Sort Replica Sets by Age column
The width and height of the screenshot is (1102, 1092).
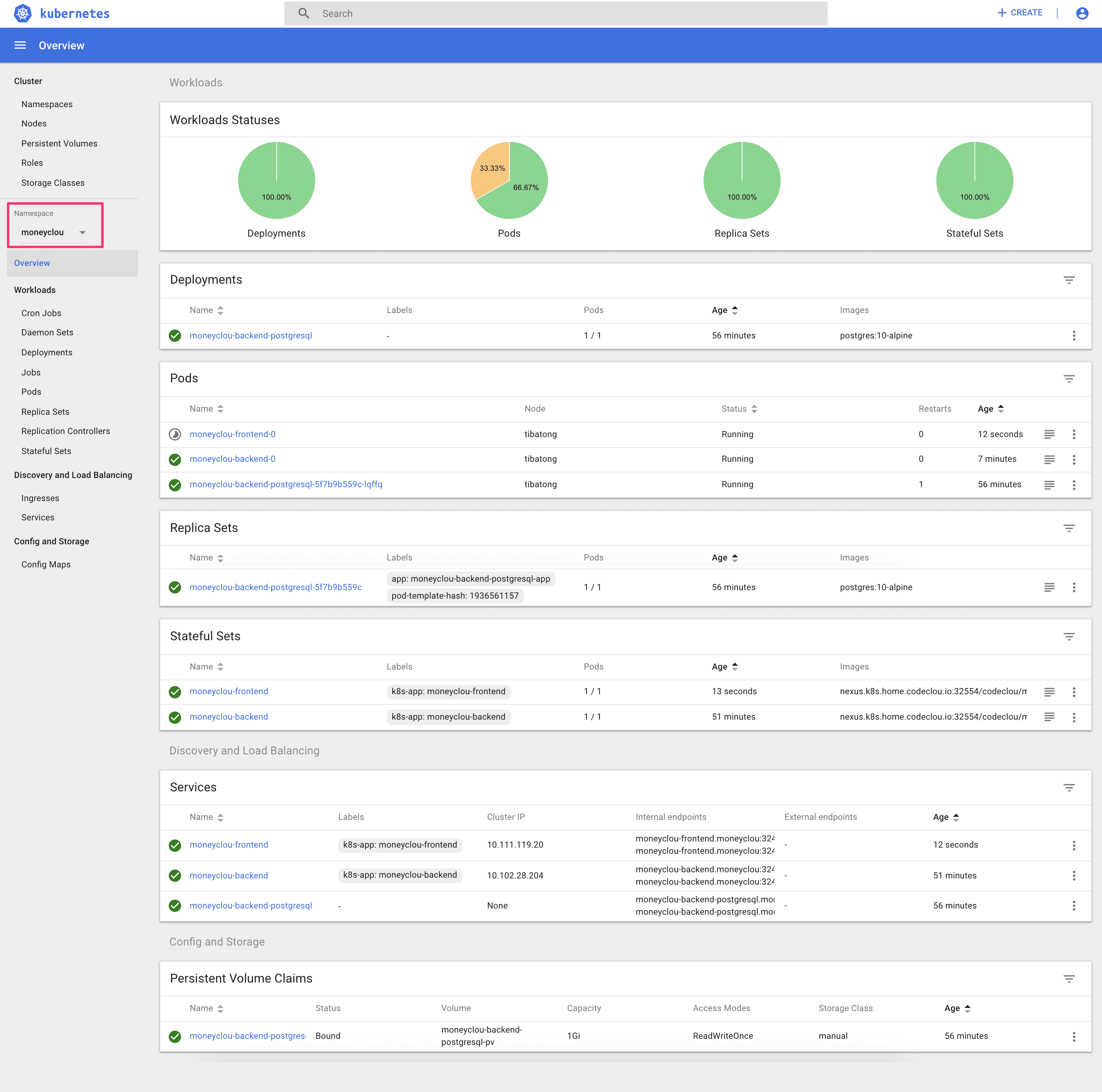pos(725,558)
